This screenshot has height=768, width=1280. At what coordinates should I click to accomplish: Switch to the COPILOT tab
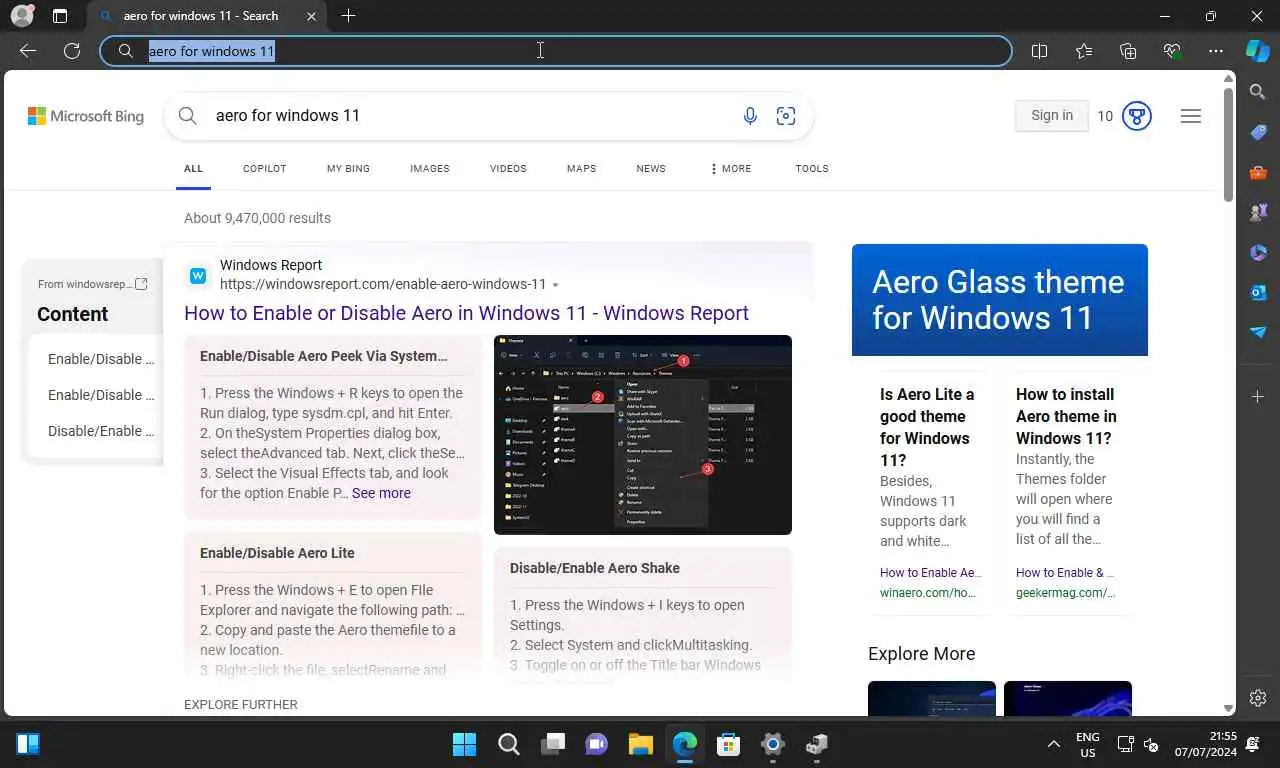(x=265, y=169)
